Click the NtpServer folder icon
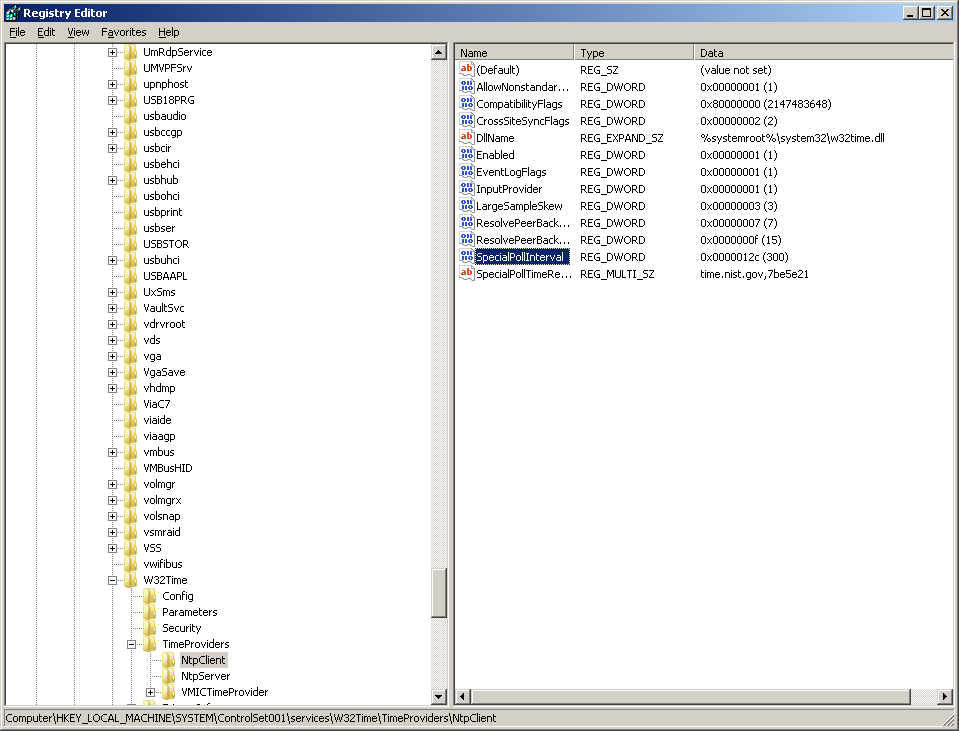This screenshot has width=959, height=731. click(x=169, y=676)
